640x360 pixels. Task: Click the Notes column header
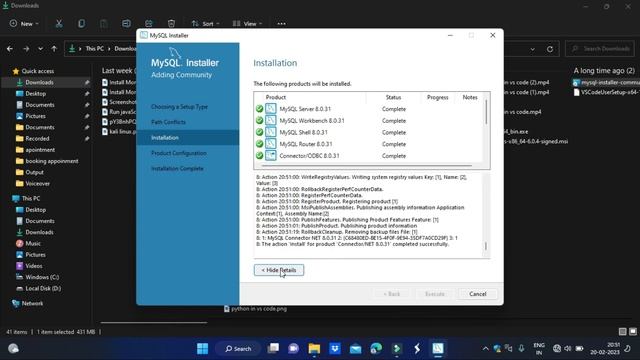(470, 97)
